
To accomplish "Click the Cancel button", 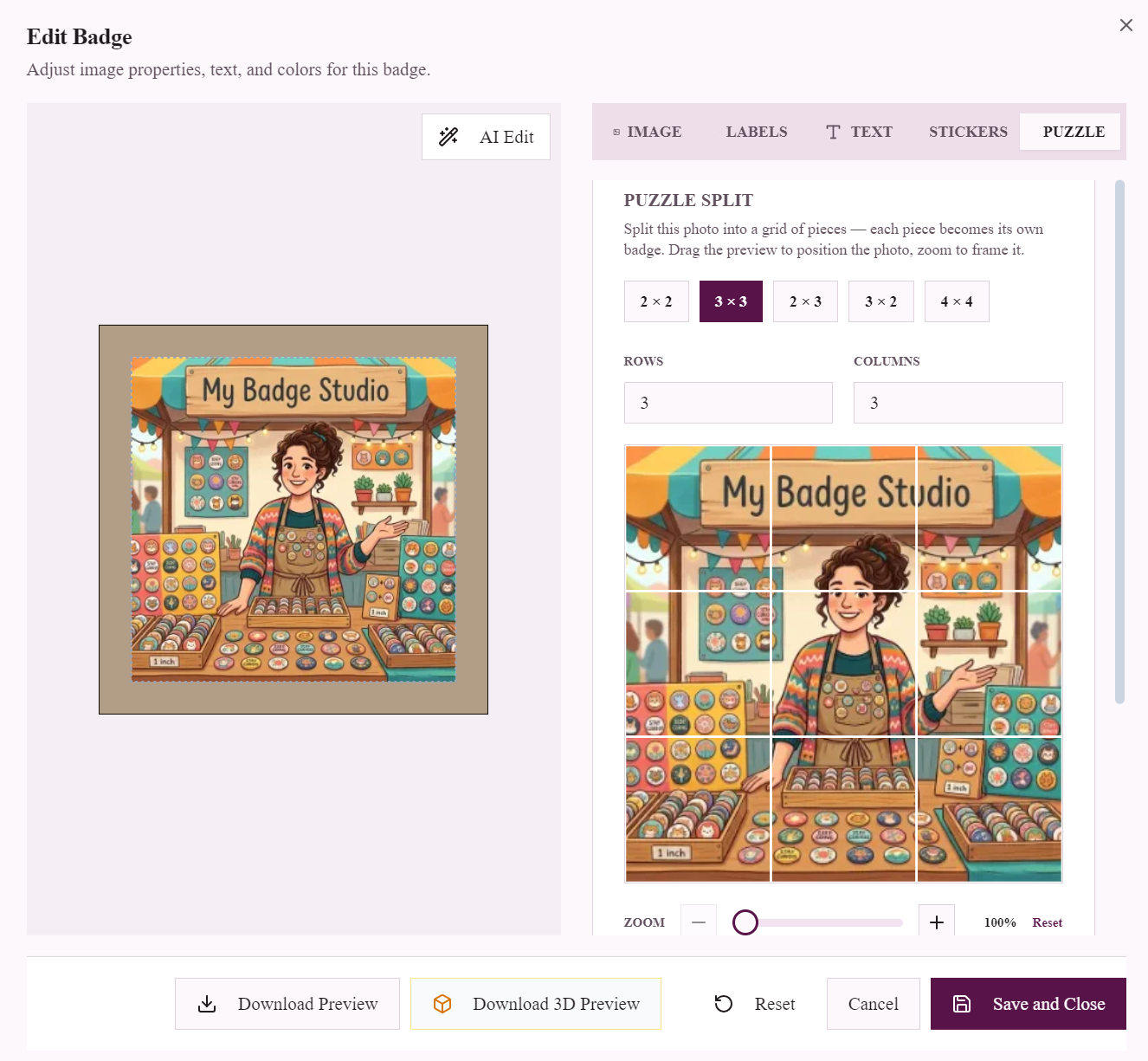I will (x=874, y=1004).
